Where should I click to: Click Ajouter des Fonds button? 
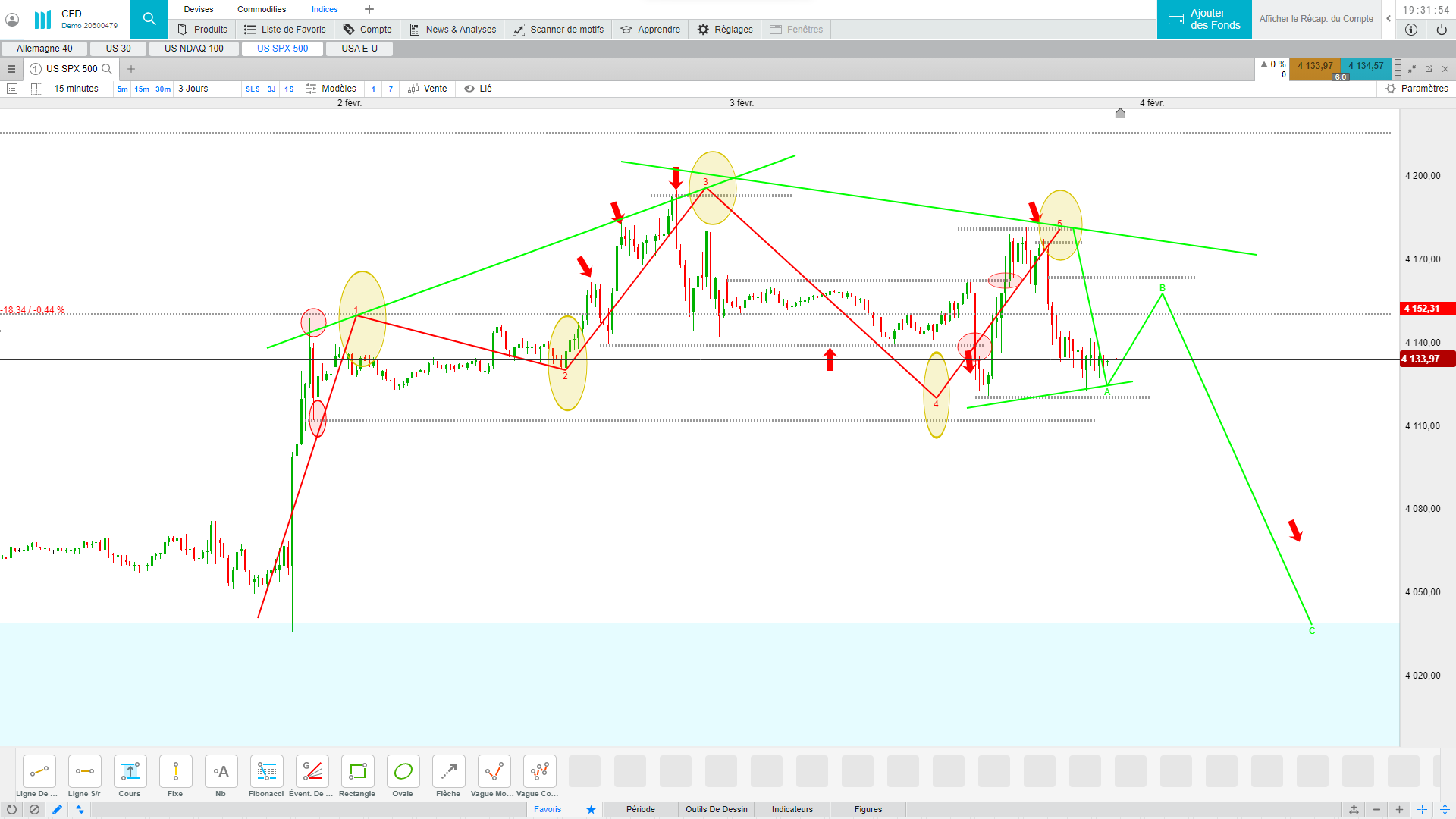(1204, 19)
